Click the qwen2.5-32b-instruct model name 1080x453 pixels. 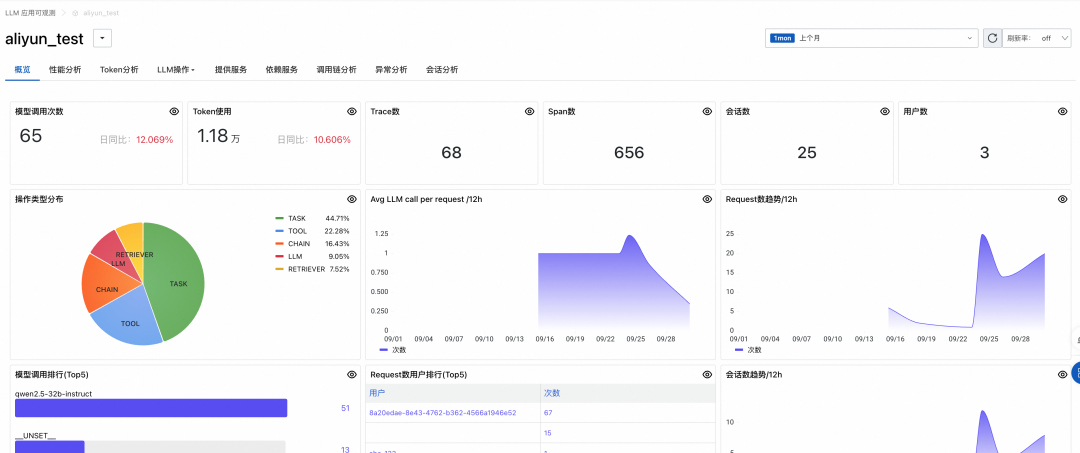tap(54, 394)
